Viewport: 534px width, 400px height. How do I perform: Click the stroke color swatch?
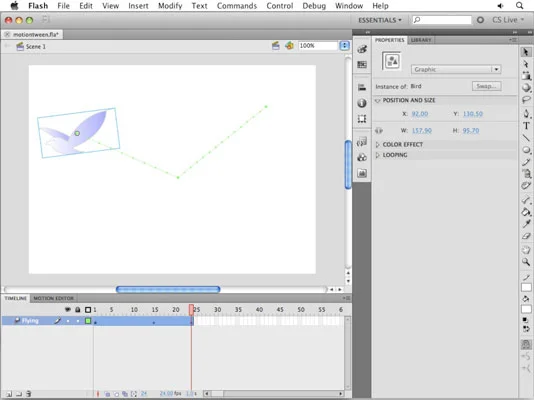526,288
